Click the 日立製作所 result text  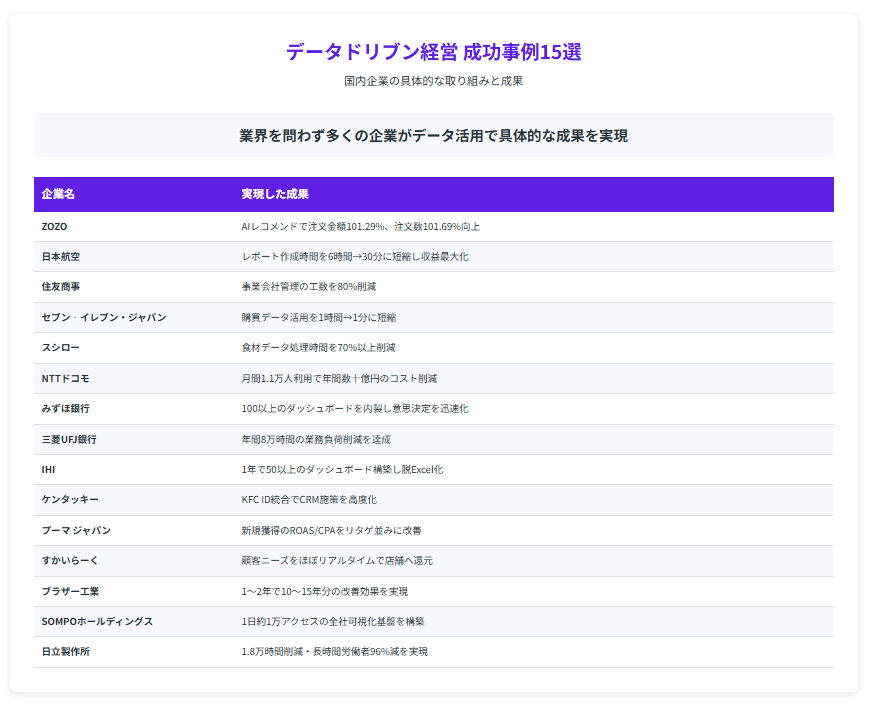pyautogui.click(x=334, y=652)
